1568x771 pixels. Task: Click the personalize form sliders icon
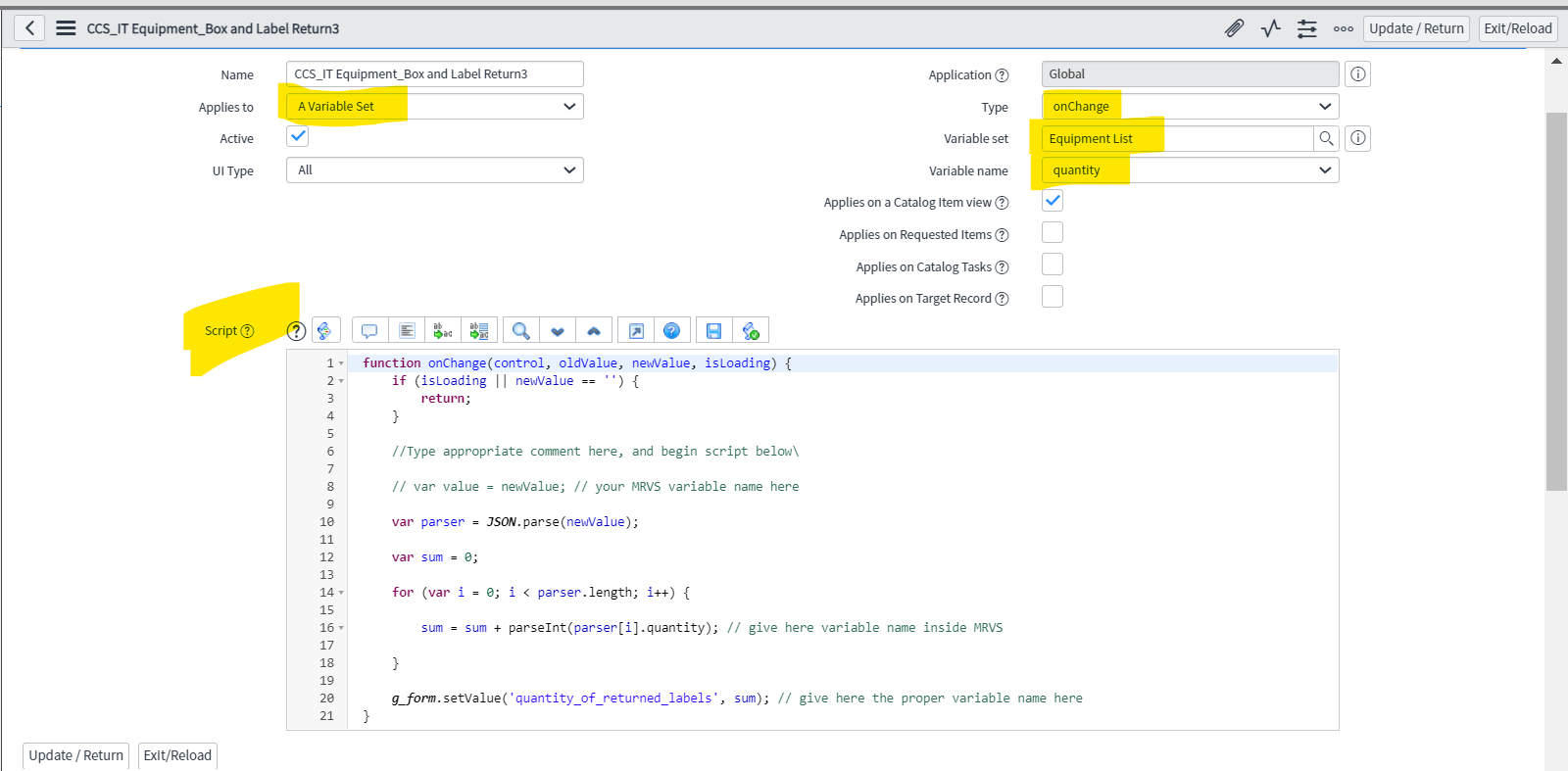pyautogui.click(x=1307, y=28)
